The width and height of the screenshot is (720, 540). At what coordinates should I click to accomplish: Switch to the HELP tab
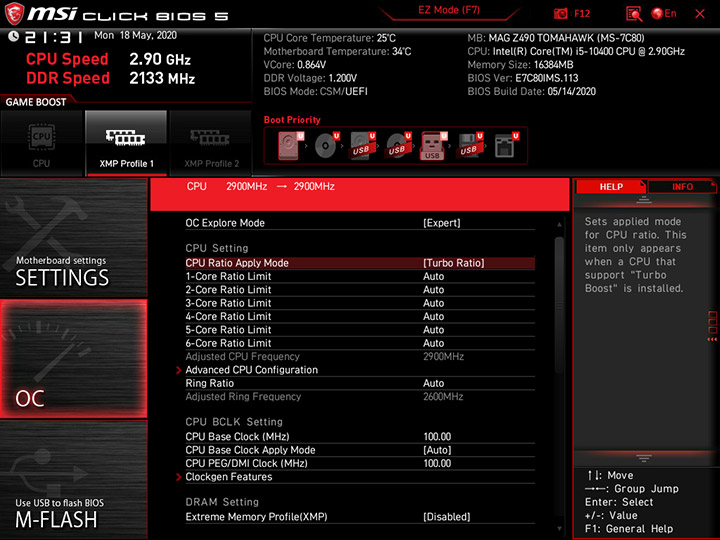(611, 187)
